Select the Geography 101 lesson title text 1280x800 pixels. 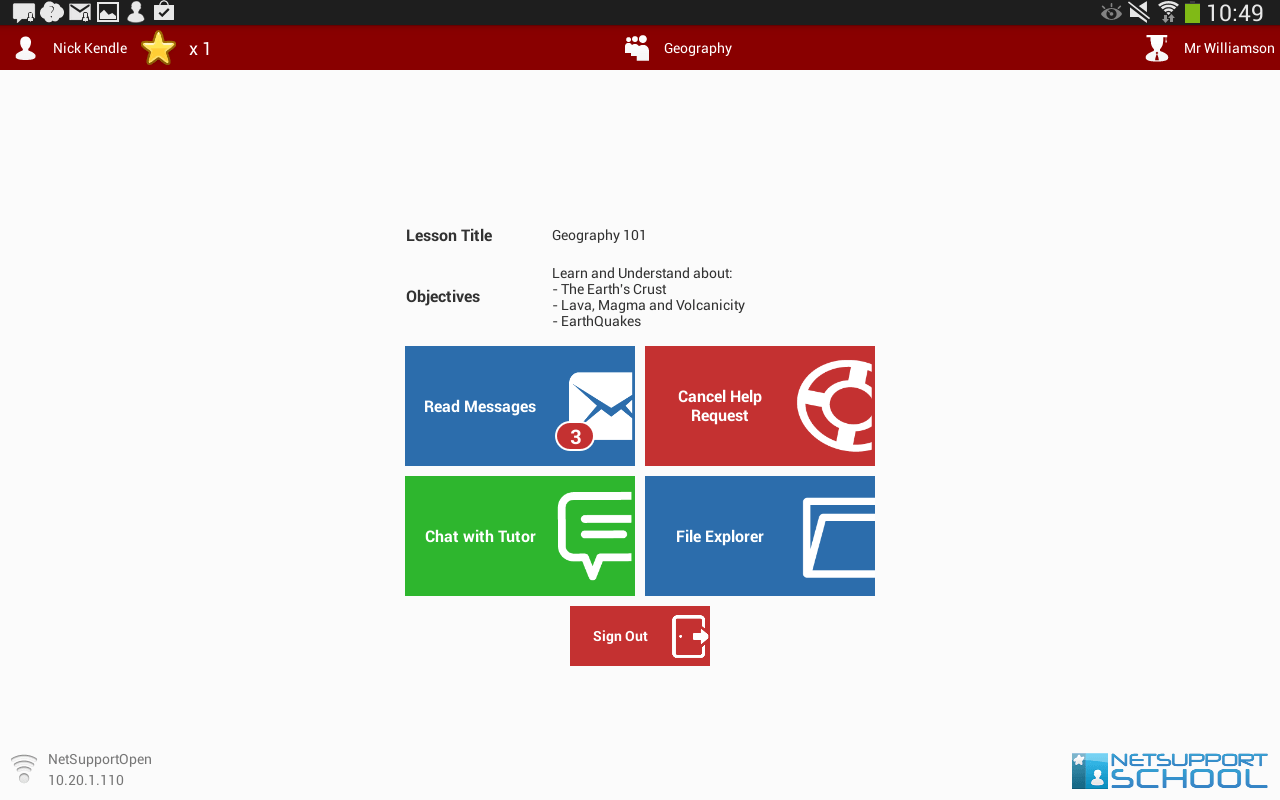[599, 236]
